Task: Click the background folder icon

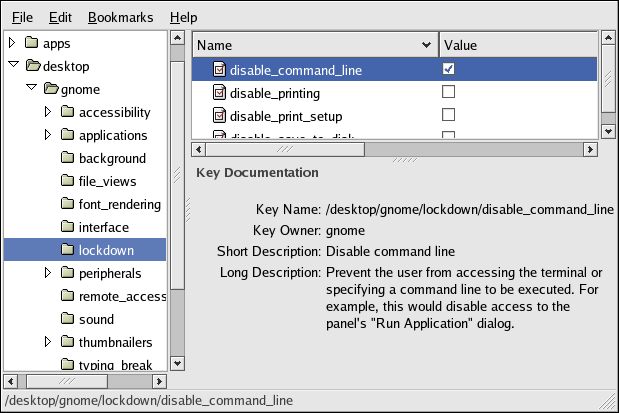Action: pos(68,158)
